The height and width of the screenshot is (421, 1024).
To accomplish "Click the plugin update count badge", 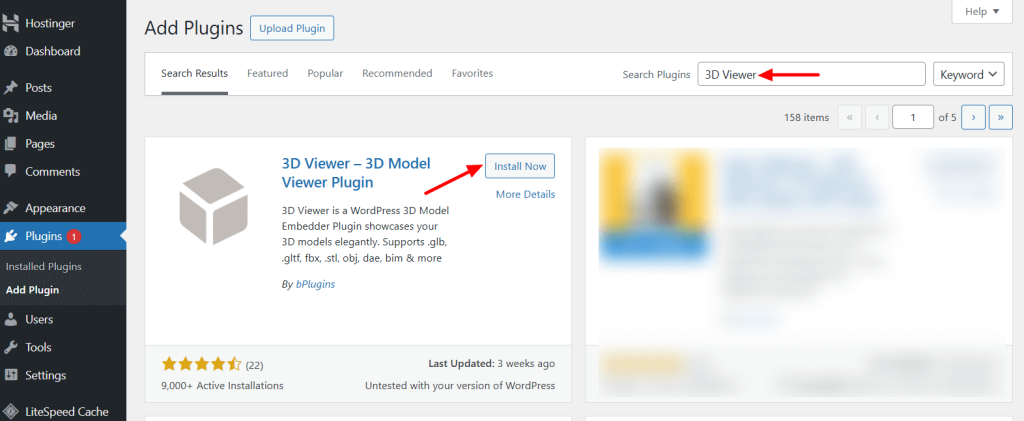I will 74,236.
